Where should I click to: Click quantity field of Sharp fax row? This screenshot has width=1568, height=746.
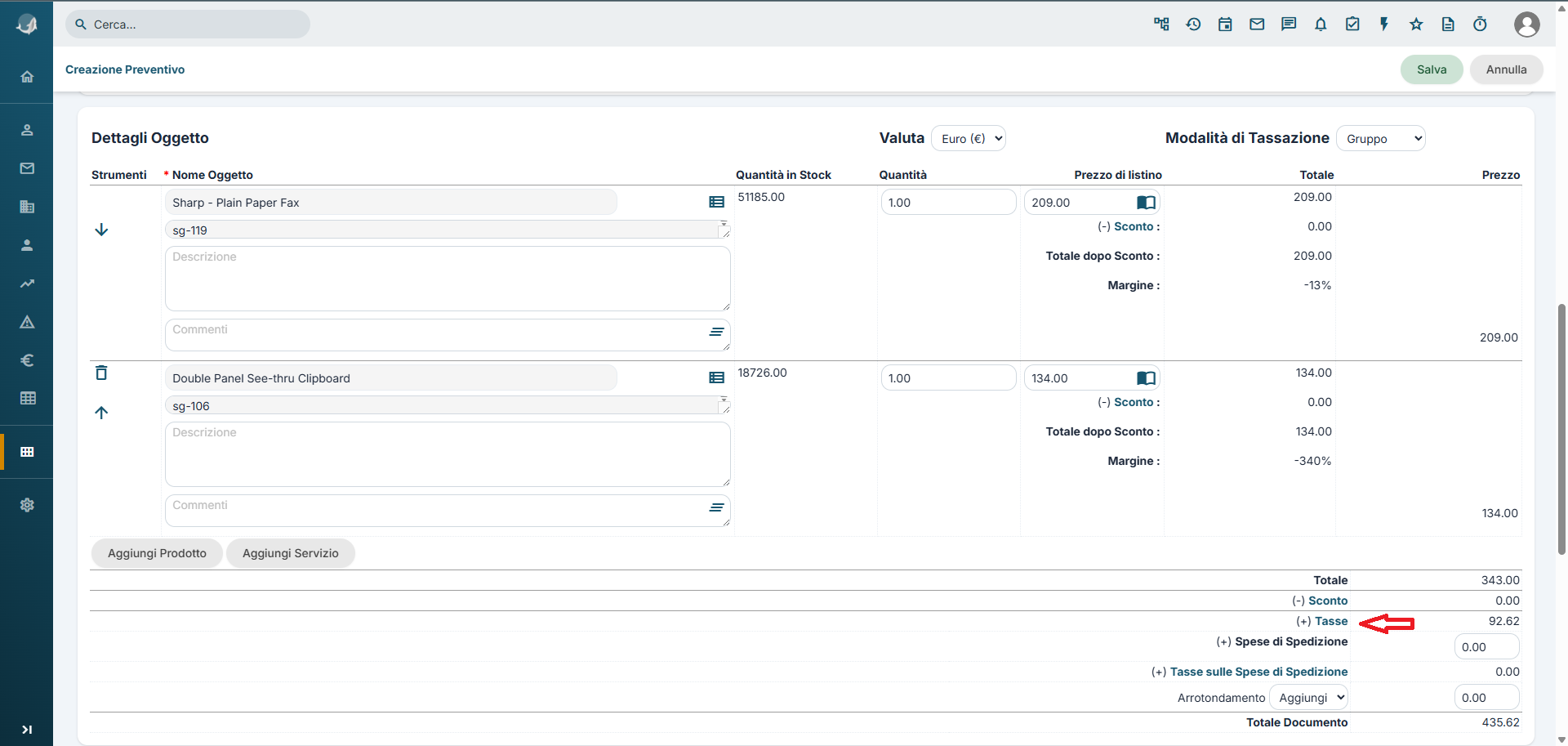coord(948,202)
